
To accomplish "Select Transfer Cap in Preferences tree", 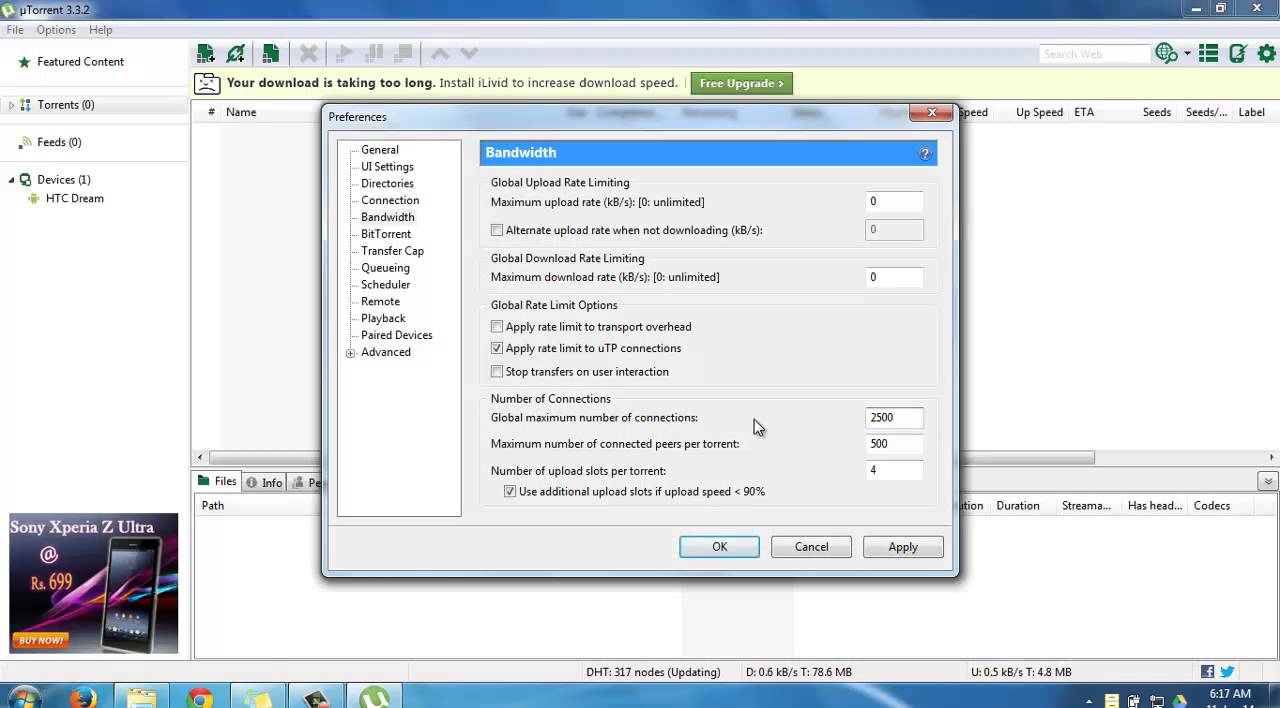I will point(392,251).
